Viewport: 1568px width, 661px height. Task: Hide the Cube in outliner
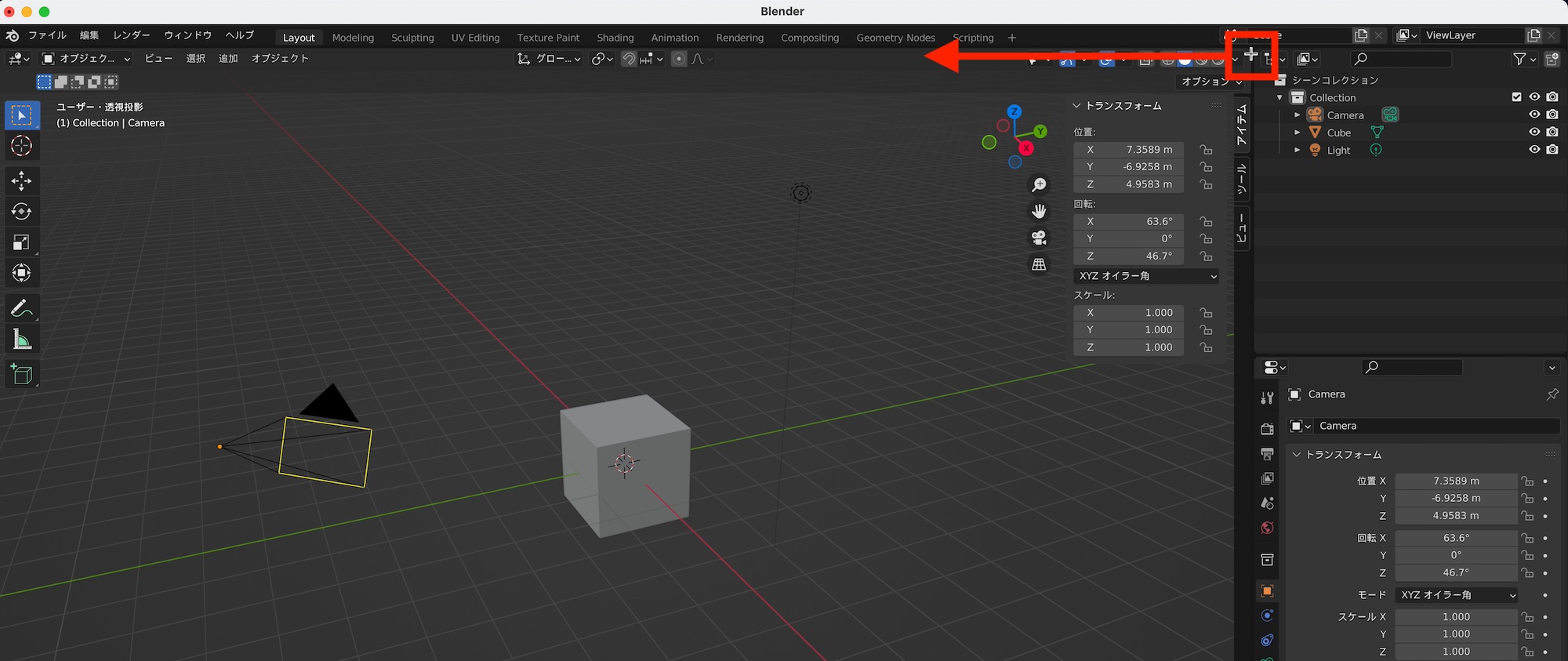(1534, 133)
